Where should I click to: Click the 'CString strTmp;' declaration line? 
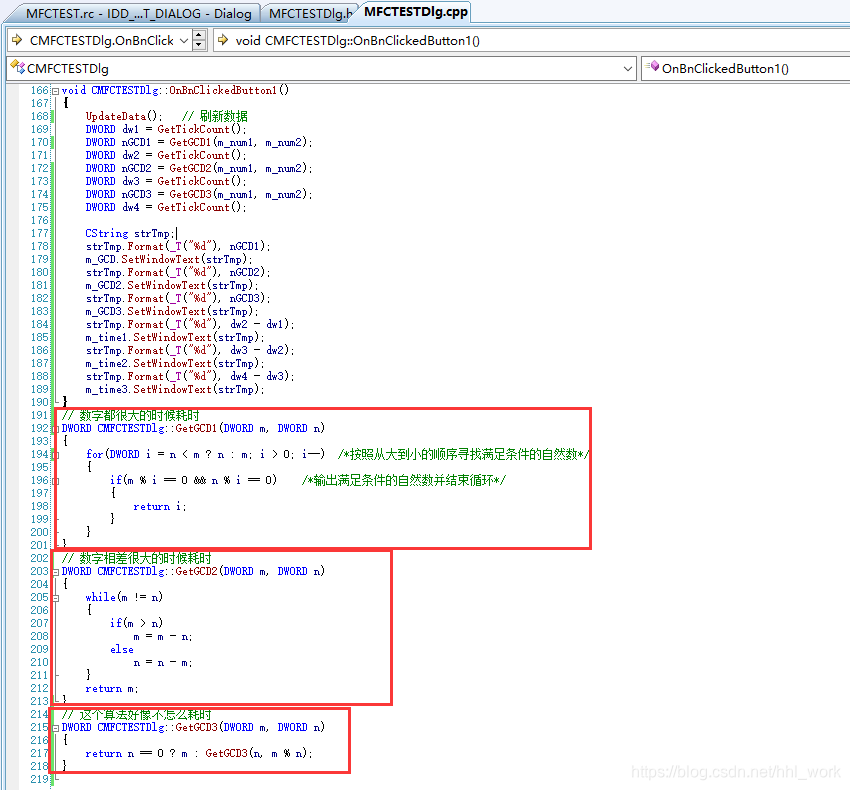[x=130, y=233]
